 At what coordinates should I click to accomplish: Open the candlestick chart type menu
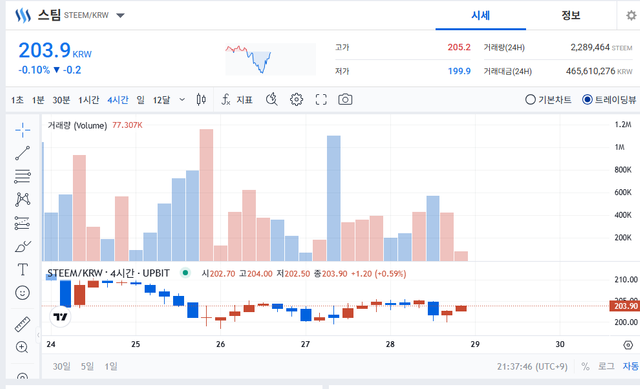(x=201, y=100)
